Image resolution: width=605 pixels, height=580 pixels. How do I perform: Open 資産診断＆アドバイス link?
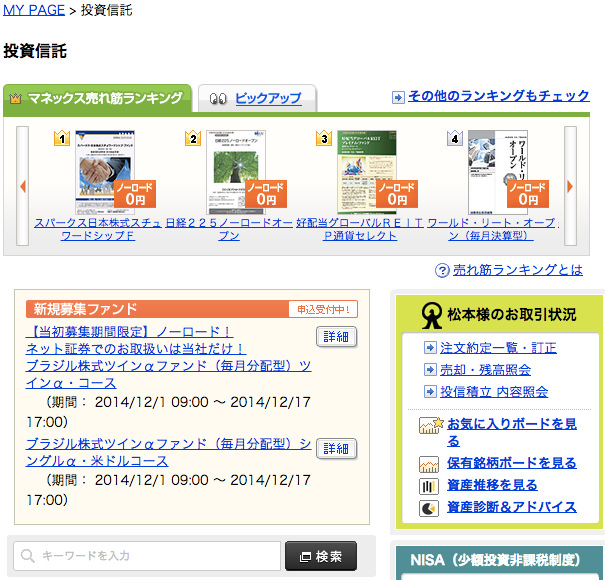tap(512, 507)
